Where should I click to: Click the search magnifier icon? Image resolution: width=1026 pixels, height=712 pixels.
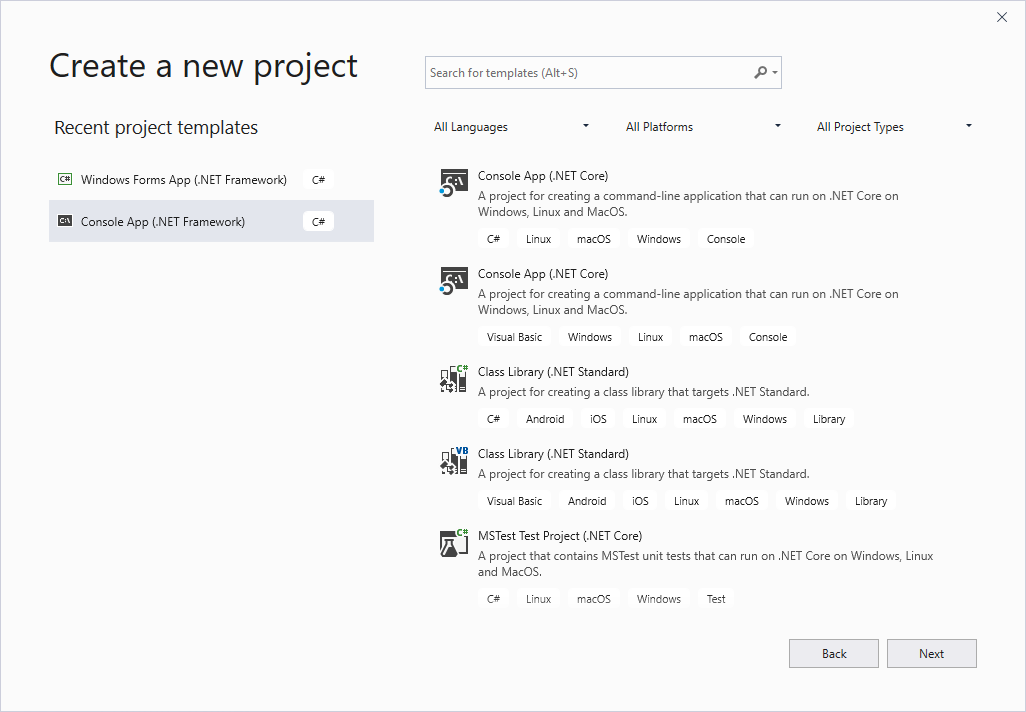click(760, 73)
